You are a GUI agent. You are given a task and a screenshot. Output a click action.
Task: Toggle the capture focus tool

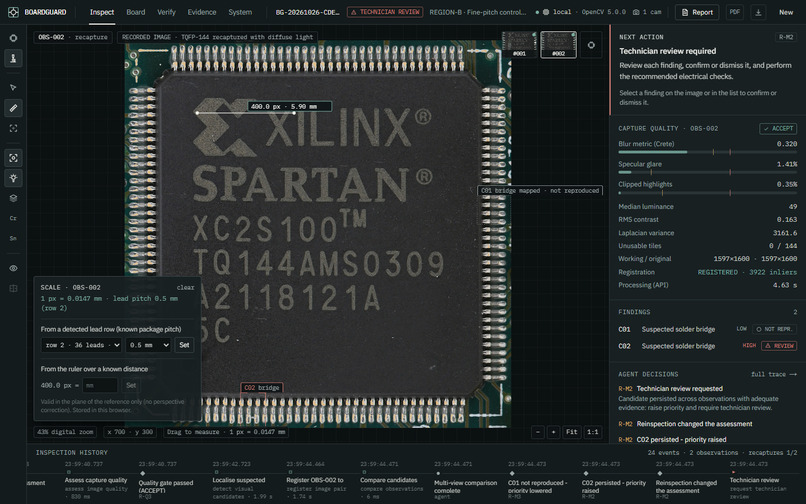(13, 158)
